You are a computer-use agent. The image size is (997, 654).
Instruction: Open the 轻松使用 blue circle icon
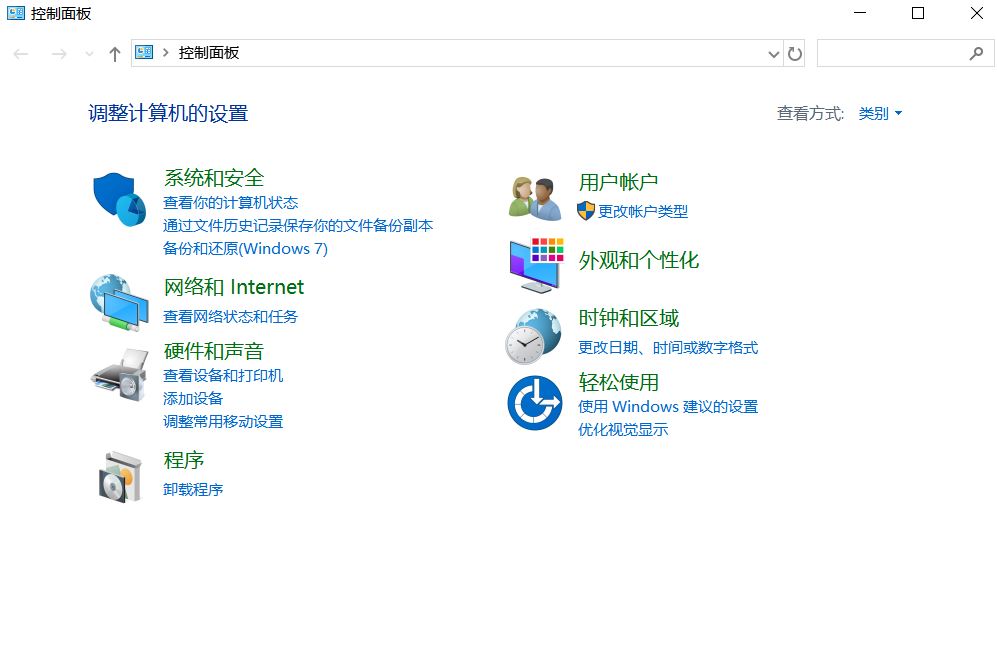pyautogui.click(x=535, y=402)
